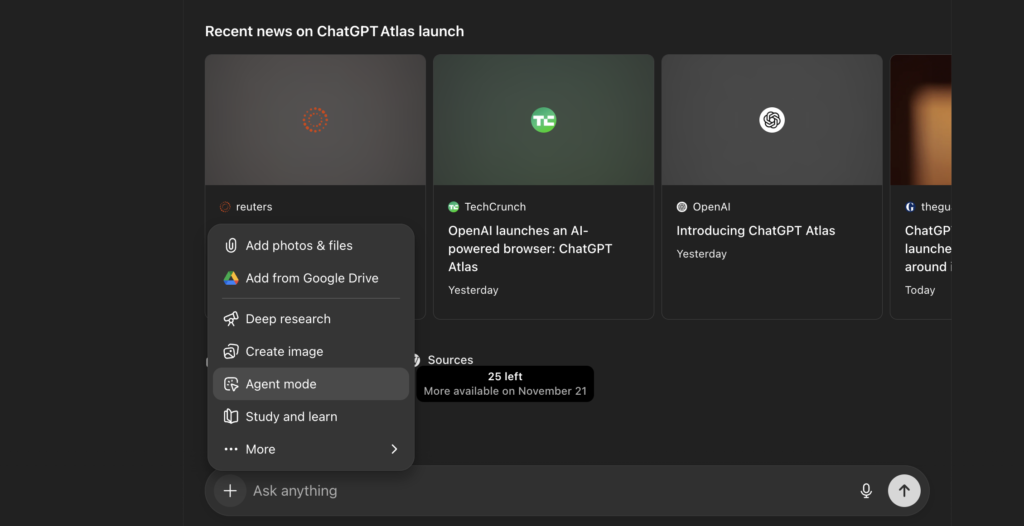
Task: Choose Add photos & files option
Action: pyautogui.click(x=299, y=246)
